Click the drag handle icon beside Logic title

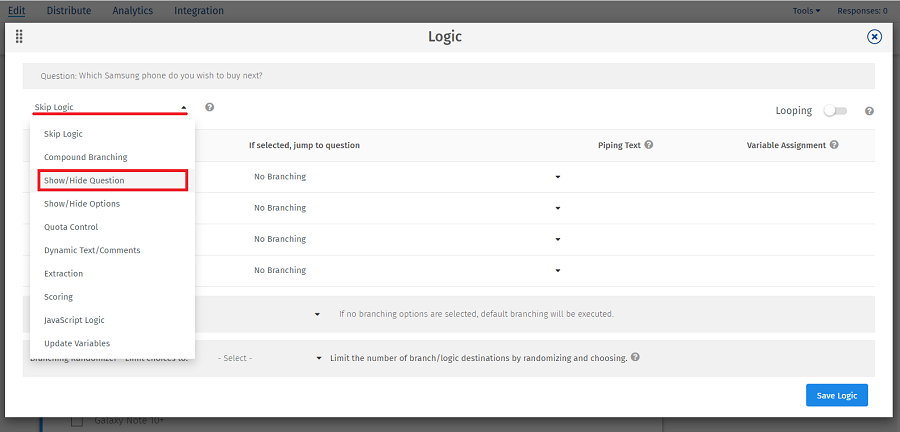coord(19,37)
